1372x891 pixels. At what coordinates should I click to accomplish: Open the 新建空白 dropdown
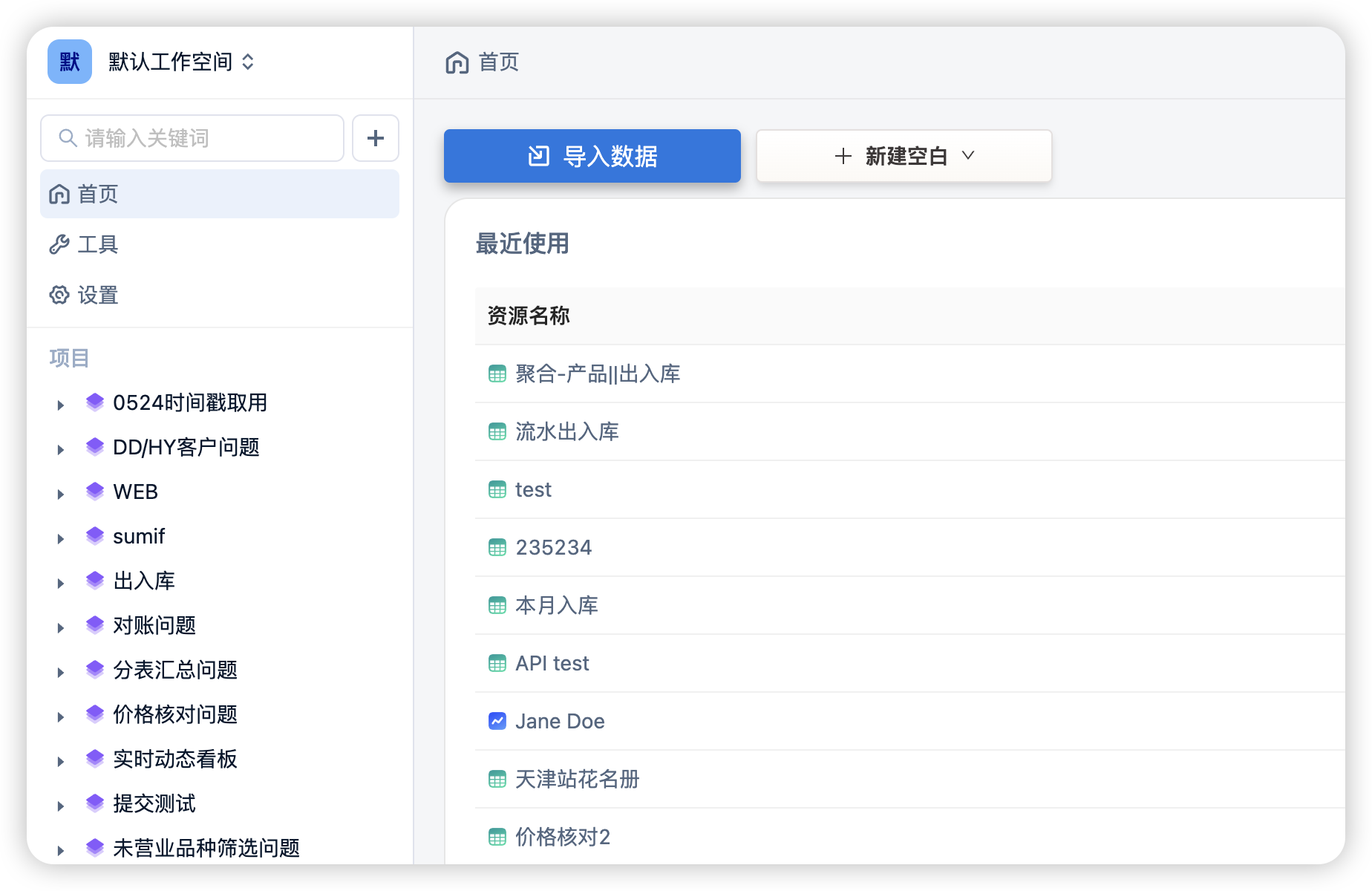(x=904, y=156)
